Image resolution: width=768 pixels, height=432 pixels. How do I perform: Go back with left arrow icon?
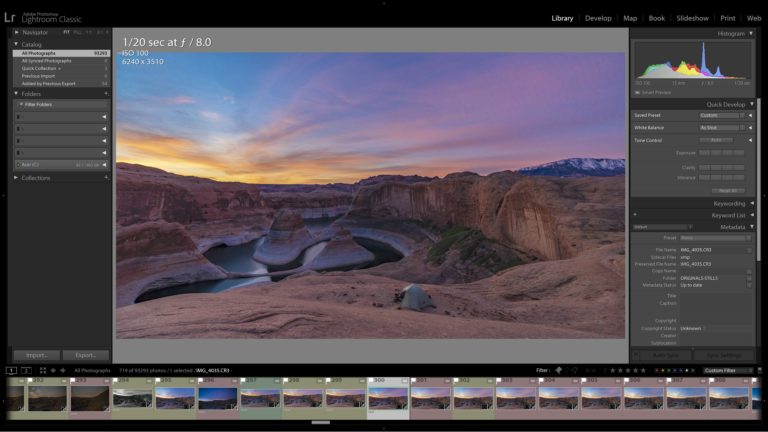pos(53,370)
